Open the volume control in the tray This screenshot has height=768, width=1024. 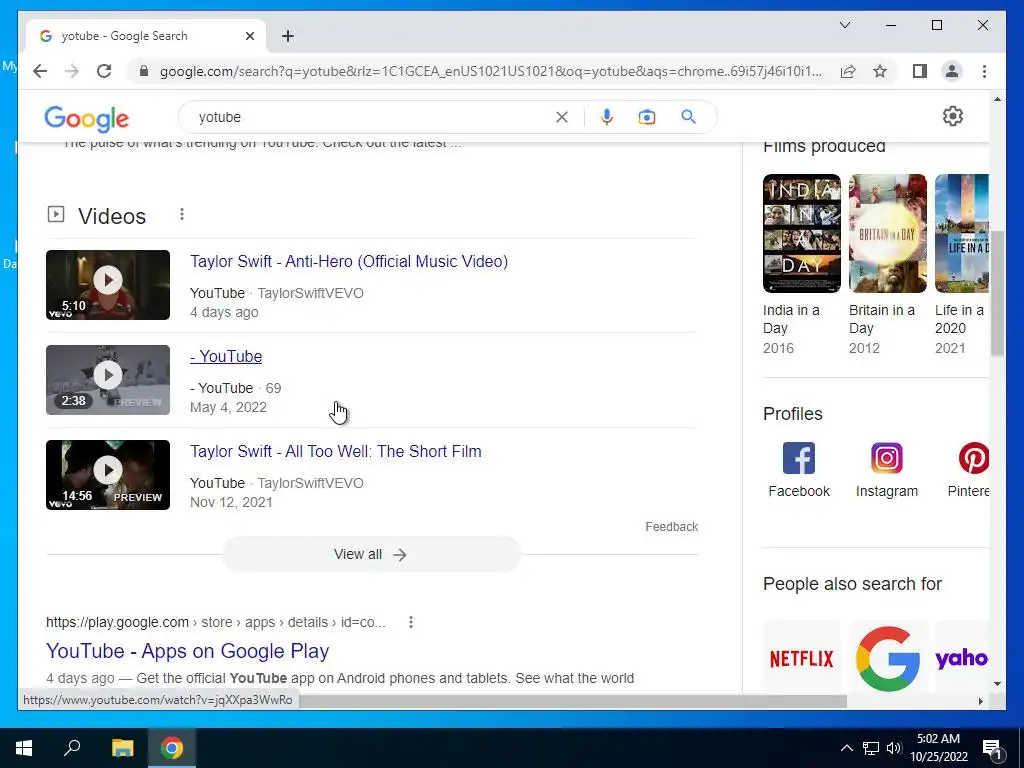click(894, 748)
